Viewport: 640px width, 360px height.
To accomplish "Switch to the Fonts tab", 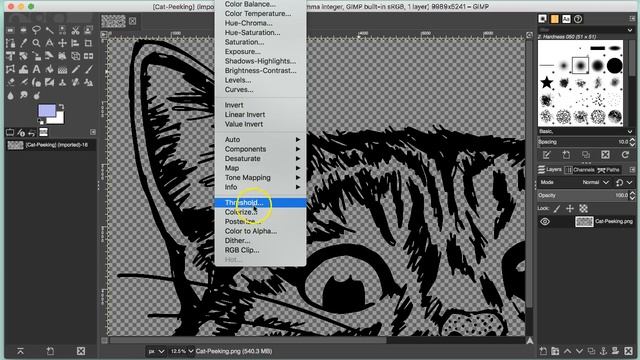I will [x=566, y=19].
